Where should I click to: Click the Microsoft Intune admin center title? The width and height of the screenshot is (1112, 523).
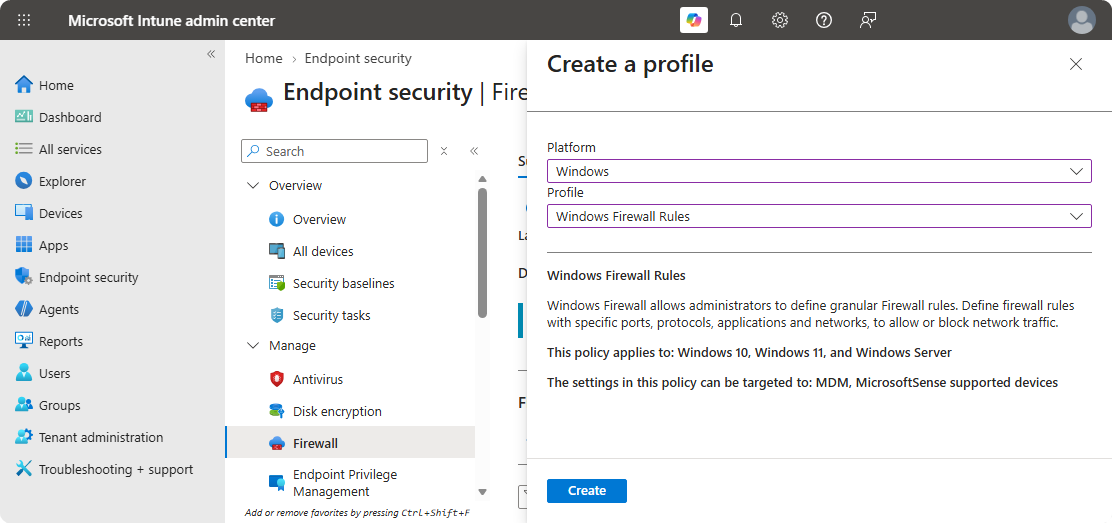[x=172, y=21]
